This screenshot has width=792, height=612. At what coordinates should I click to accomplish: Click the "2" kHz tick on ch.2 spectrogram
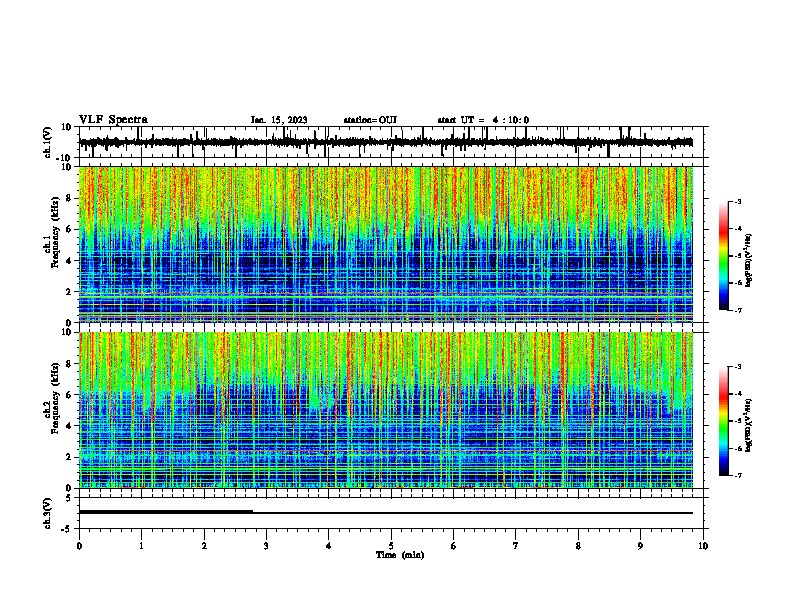click(70, 457)
